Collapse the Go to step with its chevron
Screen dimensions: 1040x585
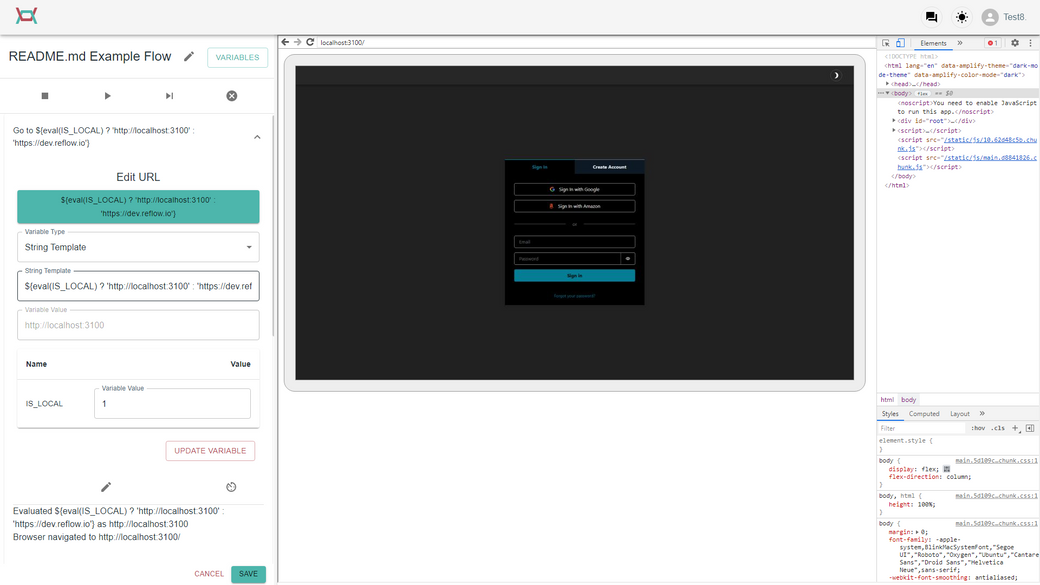(x=257, y=135)
